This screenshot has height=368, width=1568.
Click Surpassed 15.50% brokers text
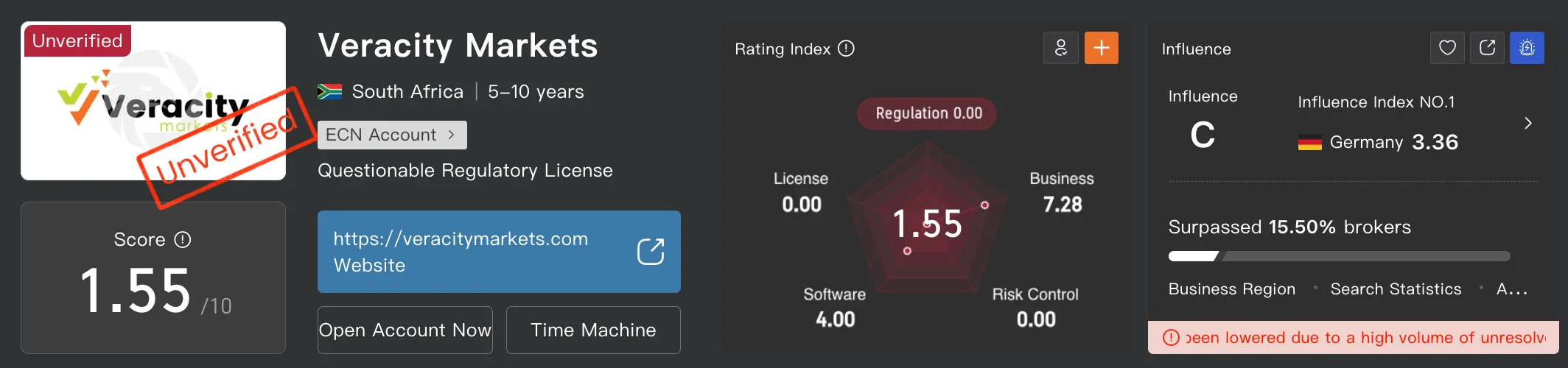tap(1289, 227)
